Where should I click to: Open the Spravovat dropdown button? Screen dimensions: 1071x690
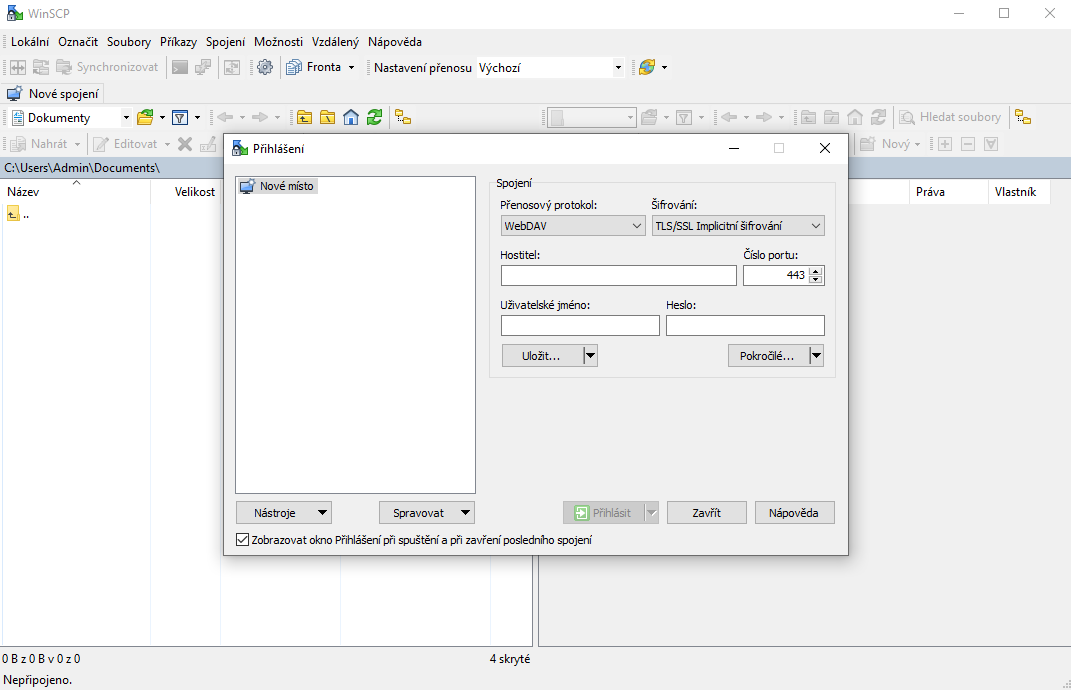427,513
